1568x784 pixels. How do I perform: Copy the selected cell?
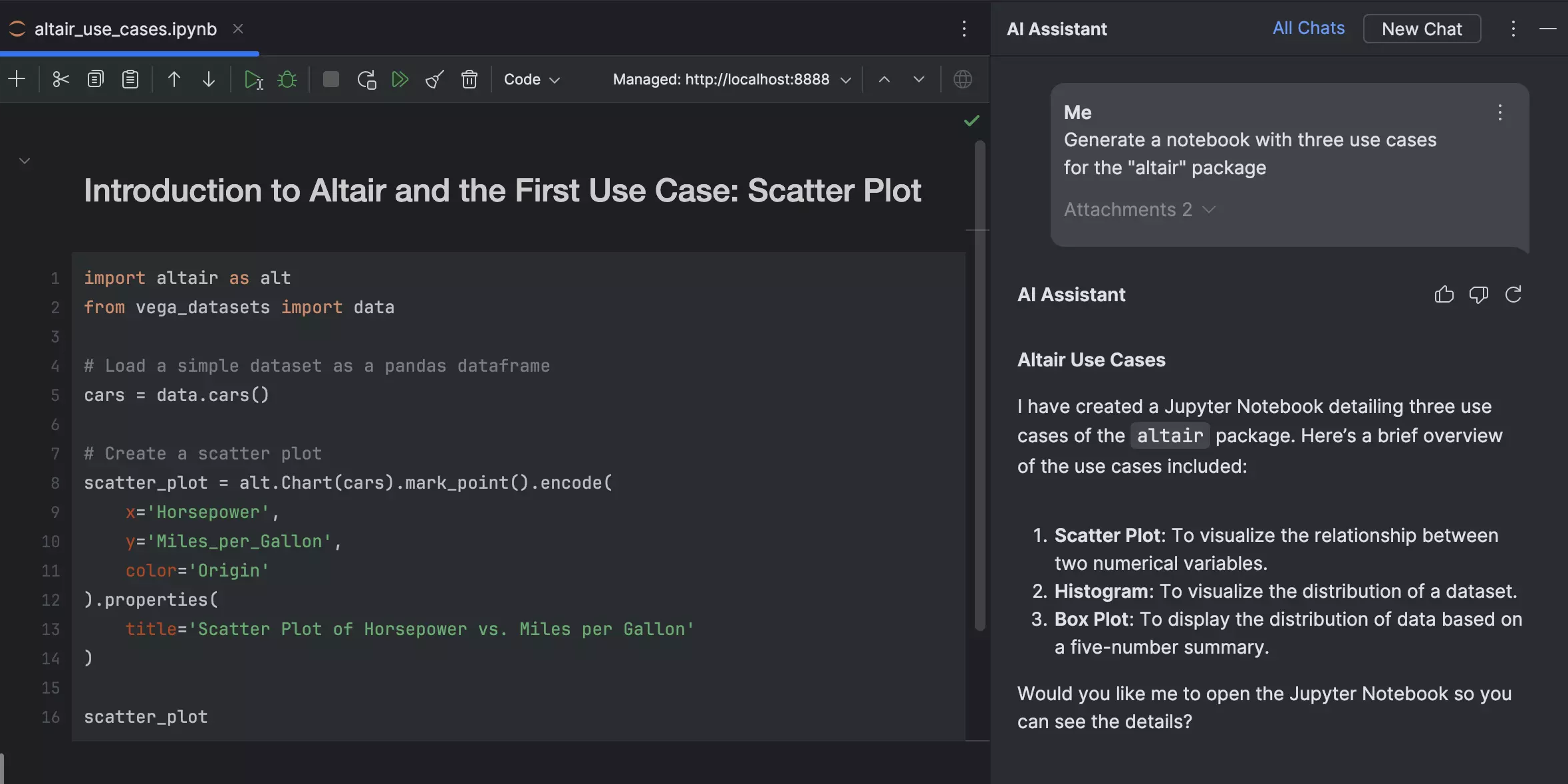pyautogui.click(x=95, y=79)
